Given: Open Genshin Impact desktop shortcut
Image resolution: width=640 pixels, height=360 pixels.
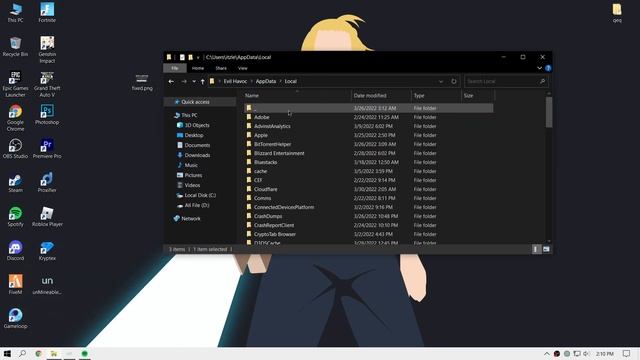Looking at the screenshot, I should [47, 49].
